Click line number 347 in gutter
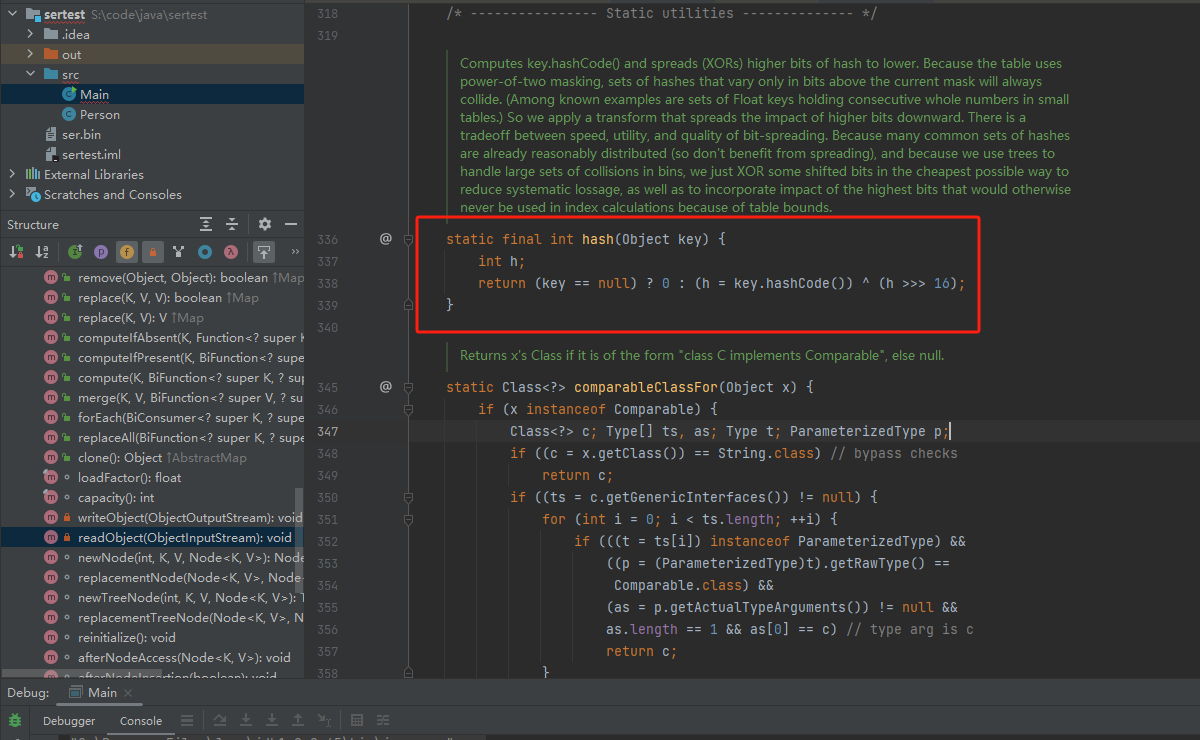This screenshot has height=740, width=1200. click(327, 431)
